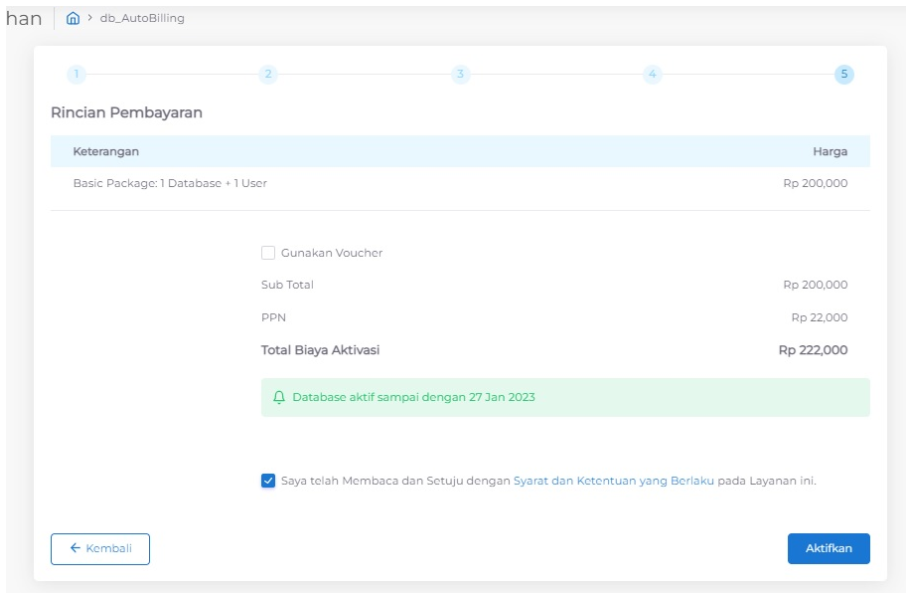This screenshot has height=593, width=911.
Task: Select the Basic Package row
Action: 460,184
